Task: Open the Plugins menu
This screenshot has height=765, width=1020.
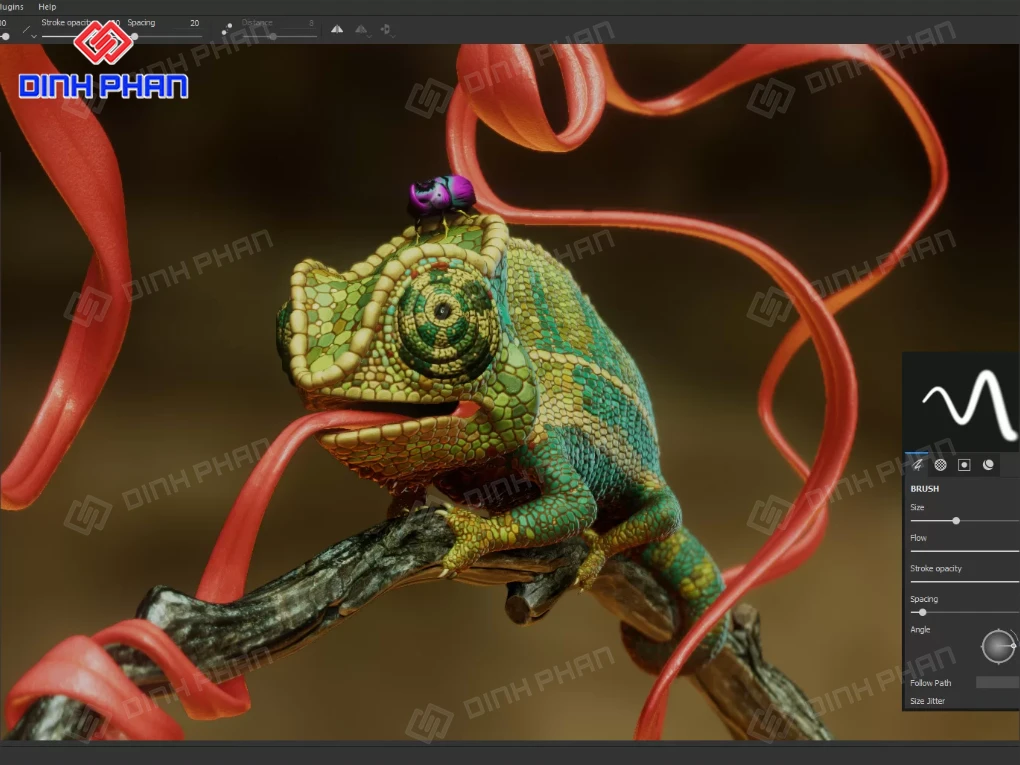Action: point(11,6)
